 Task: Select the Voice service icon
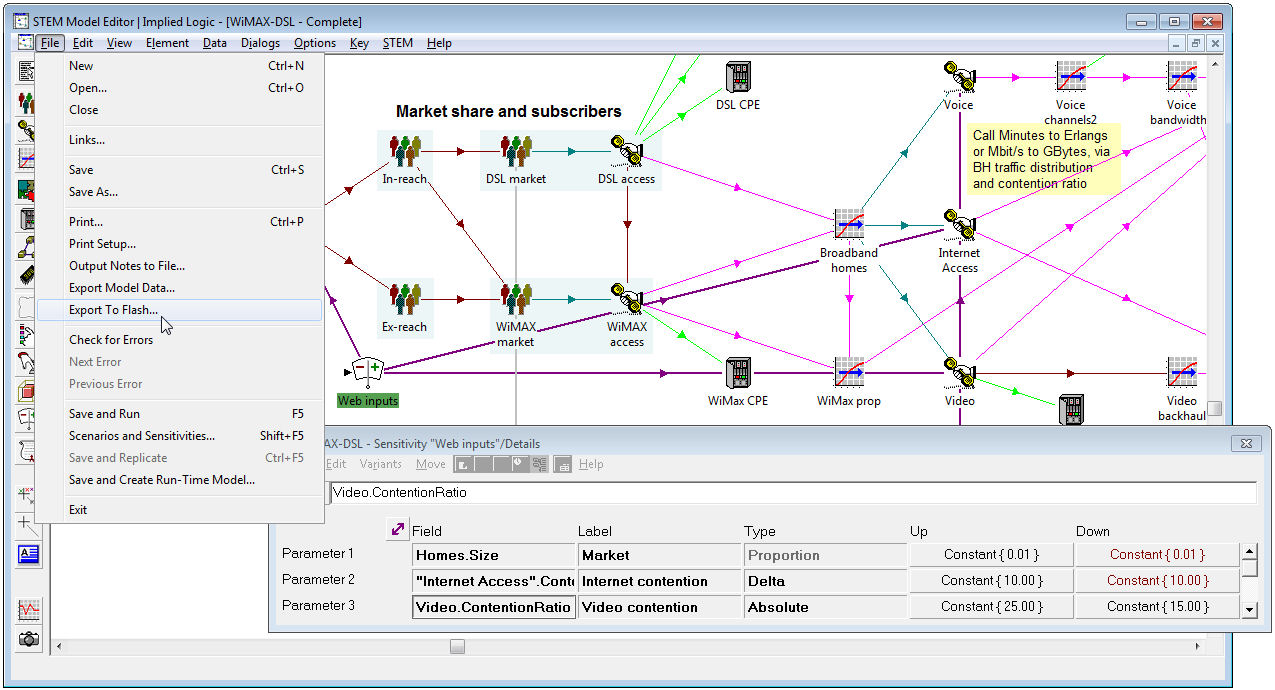(x=958, y=77)
